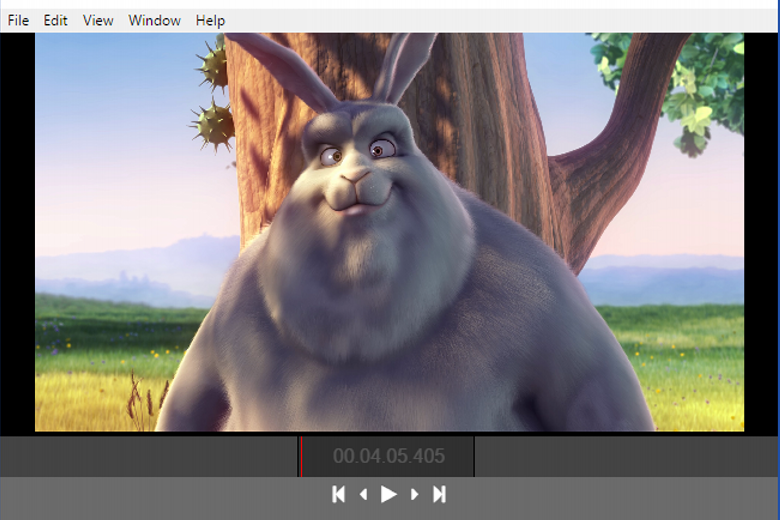Click the timecode field 00.04.05.405
The image size is (780, 520).
point(389,456)
